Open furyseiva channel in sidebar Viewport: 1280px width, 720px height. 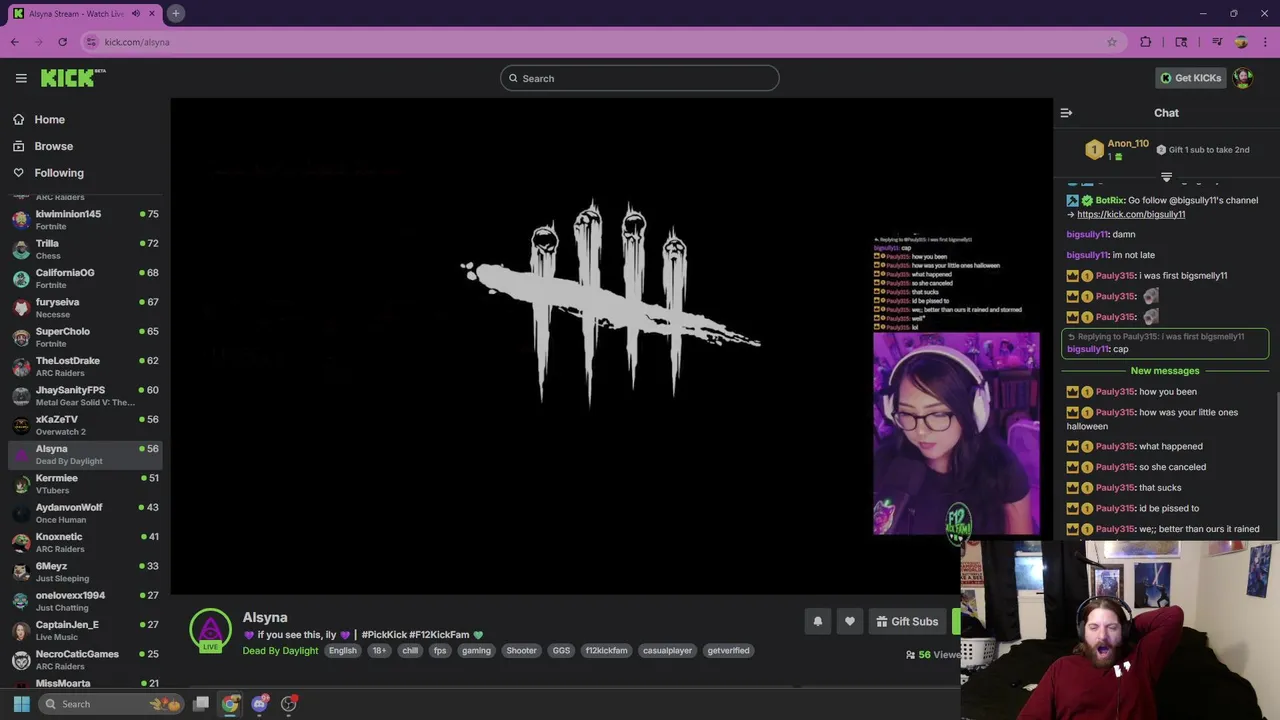pos(85,308)
